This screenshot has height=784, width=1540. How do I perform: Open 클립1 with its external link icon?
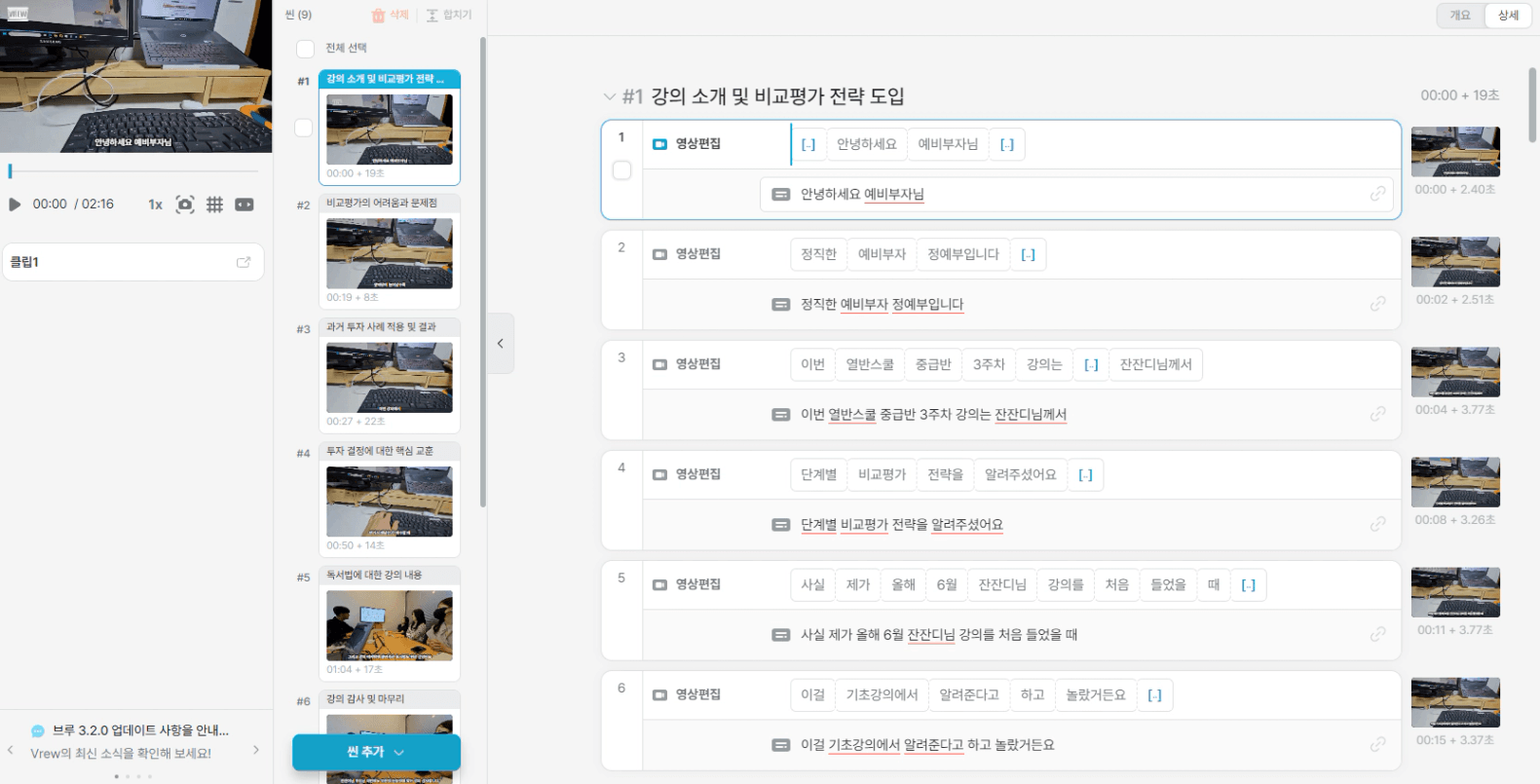[244, 262]
